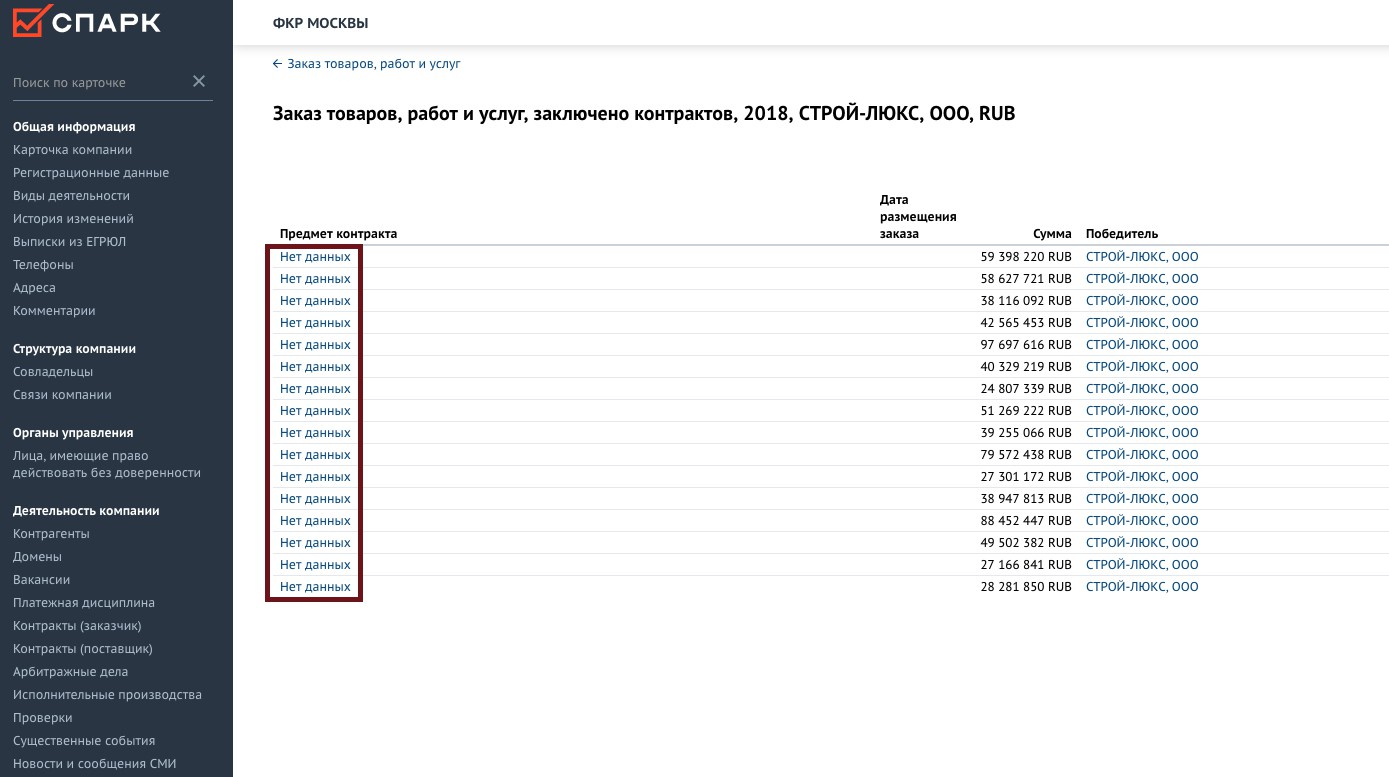Open Виды деятельности section
Image resolution: width=1389 pixels, height=777 pixels.
pos(71,196)
